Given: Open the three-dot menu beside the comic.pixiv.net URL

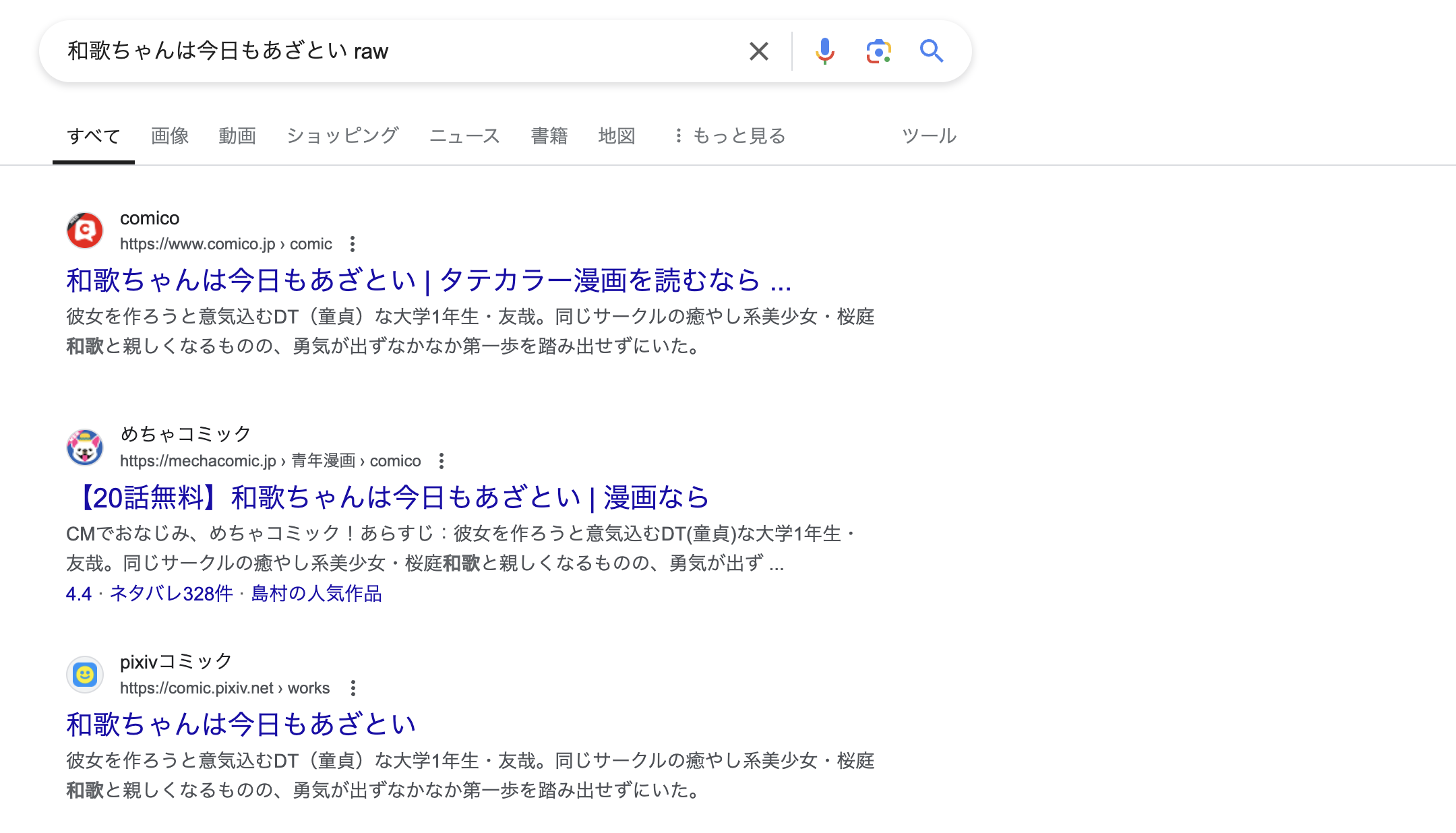Looking at the screenshot, I should coord(353,688).
